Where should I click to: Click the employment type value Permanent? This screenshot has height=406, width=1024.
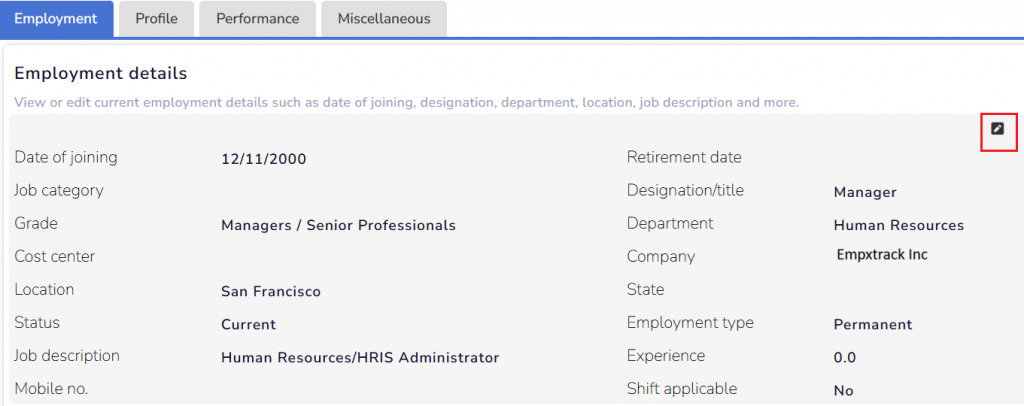[872, 324]
